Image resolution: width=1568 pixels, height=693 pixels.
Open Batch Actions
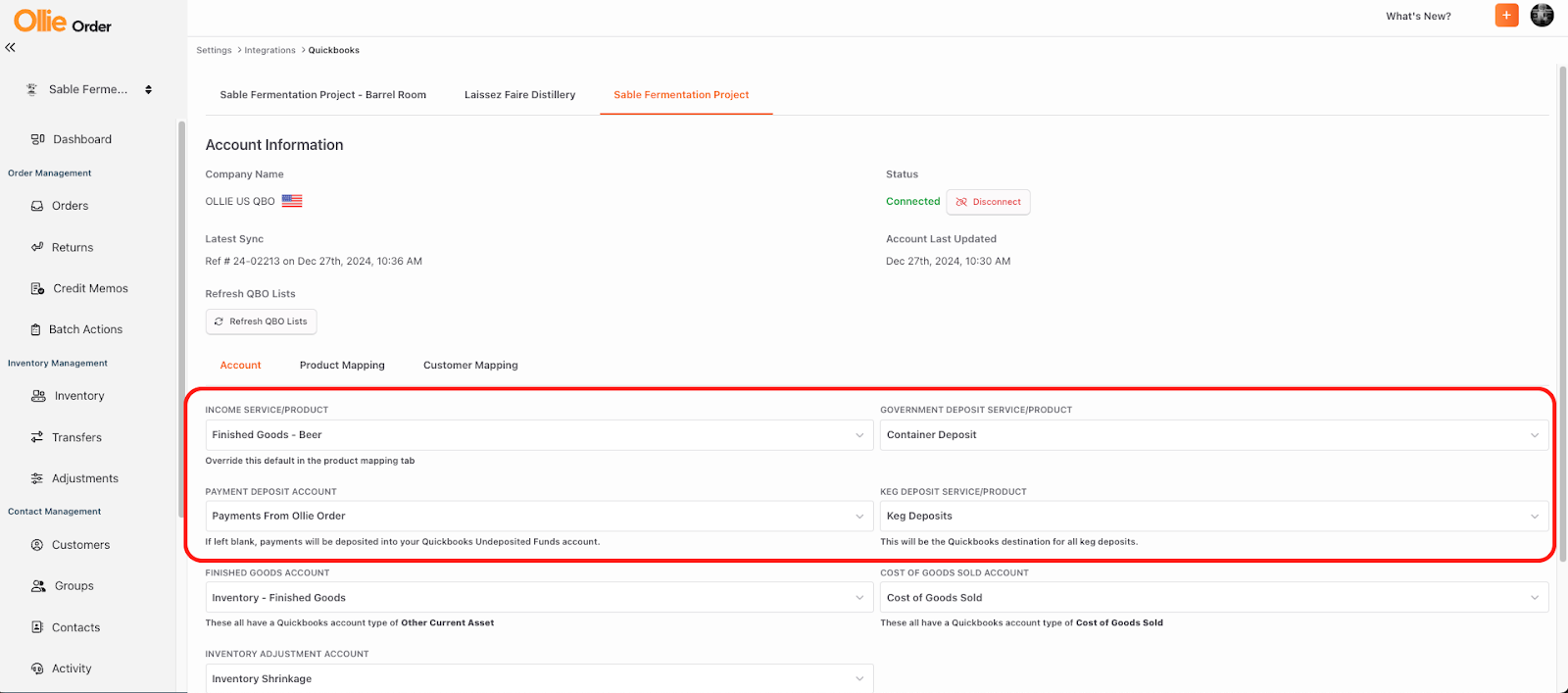click(x=85, y=329)
